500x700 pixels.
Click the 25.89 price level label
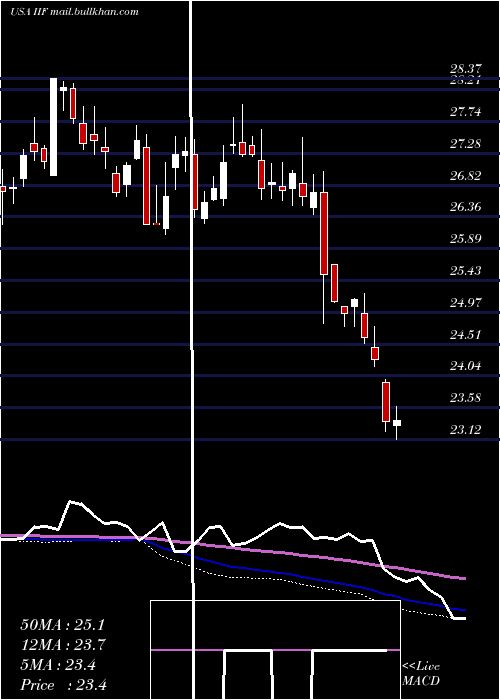[466, 238]
